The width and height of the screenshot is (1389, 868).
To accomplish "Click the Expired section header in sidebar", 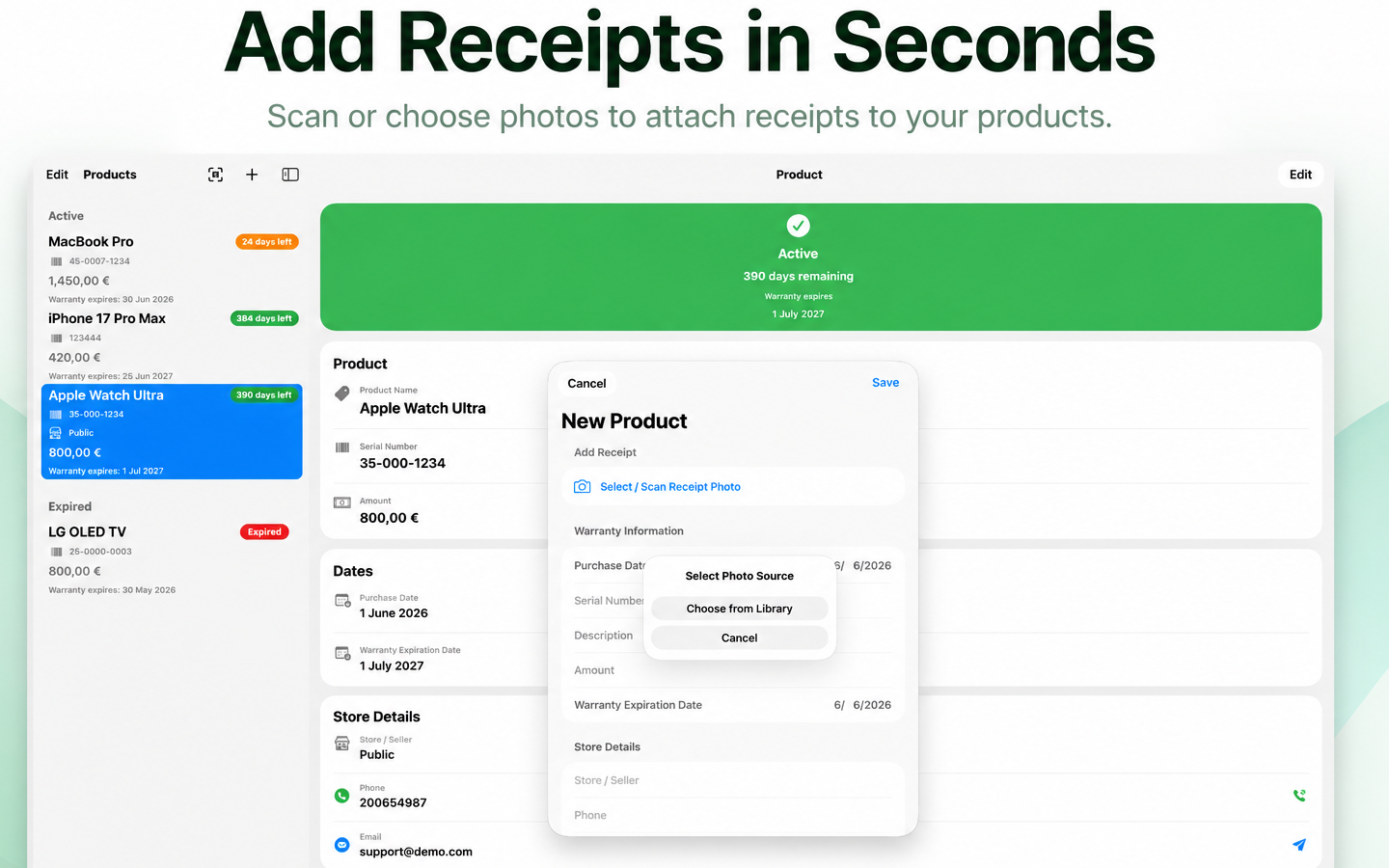I will (69, 506).
